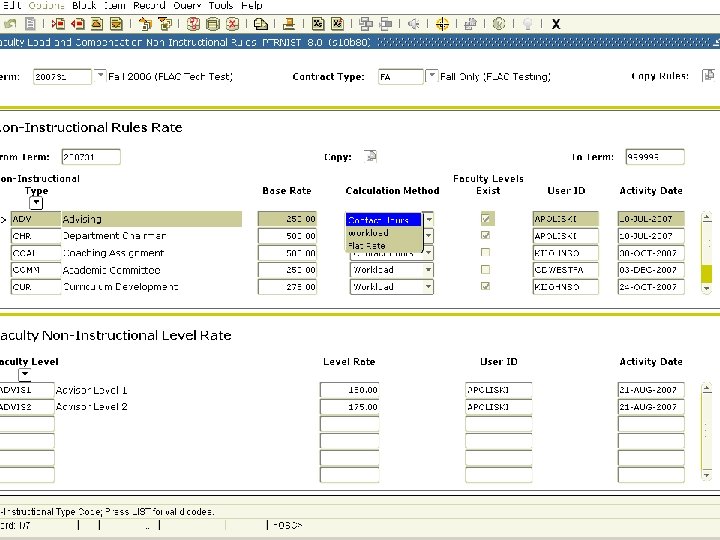Select Flat Rate from the open list

367,245
